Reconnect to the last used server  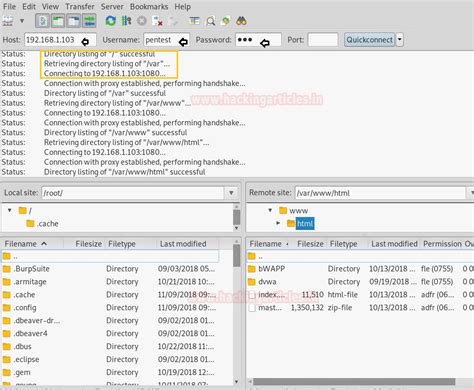(173, 21)
